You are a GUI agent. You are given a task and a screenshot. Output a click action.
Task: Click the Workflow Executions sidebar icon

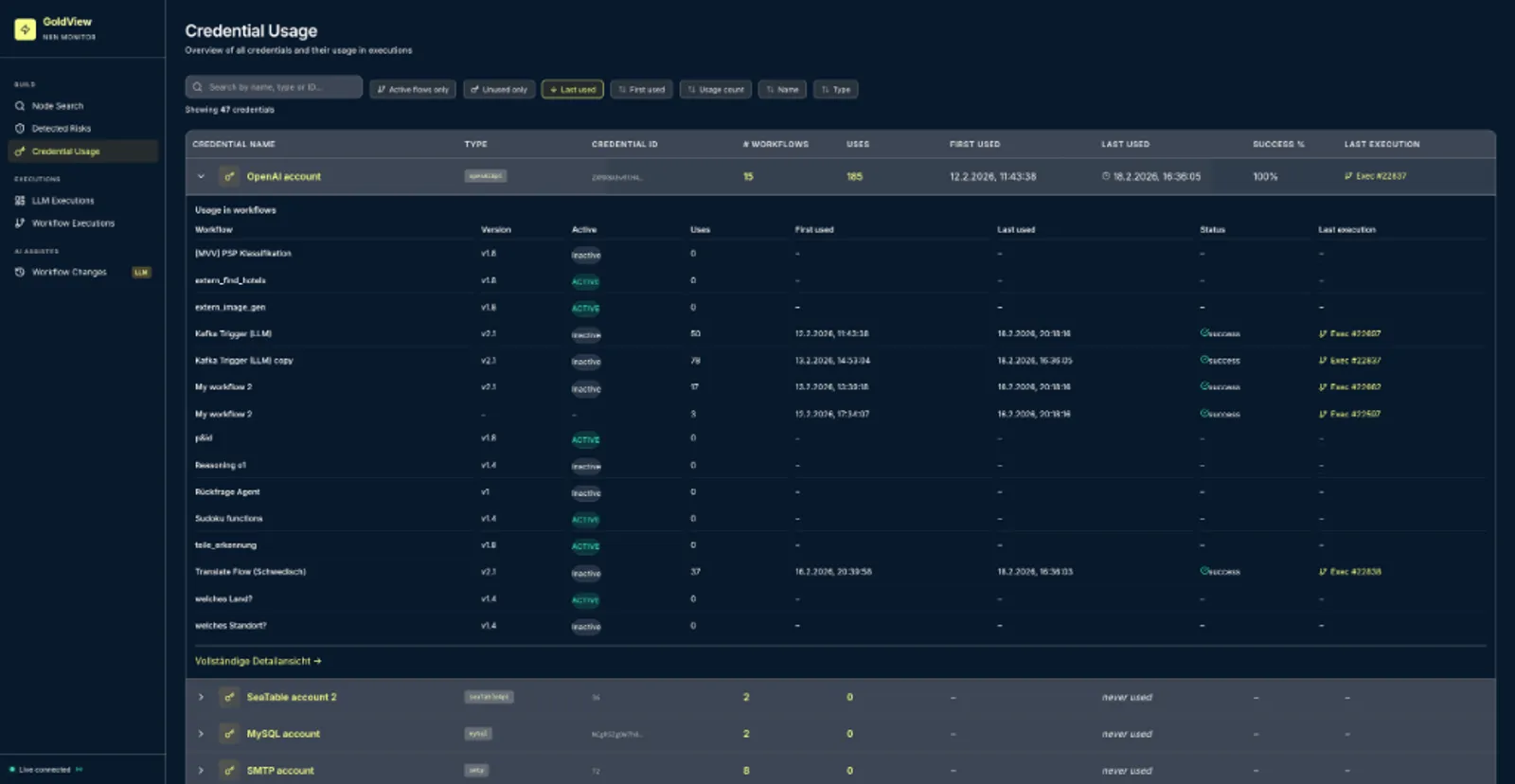[x=20, y=223]
